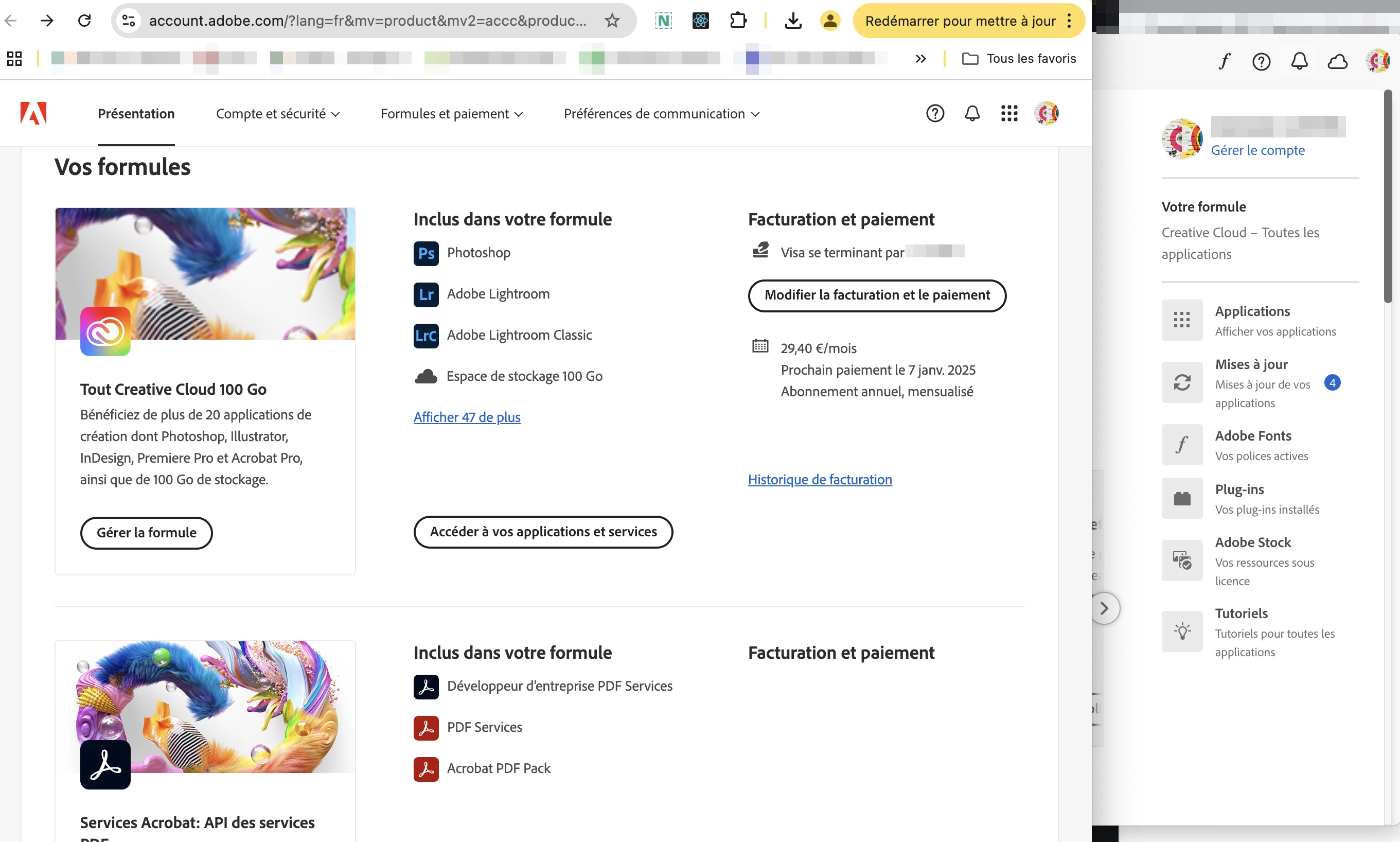Expand Formules et paiement dropdown menu

tap(451, 113)
